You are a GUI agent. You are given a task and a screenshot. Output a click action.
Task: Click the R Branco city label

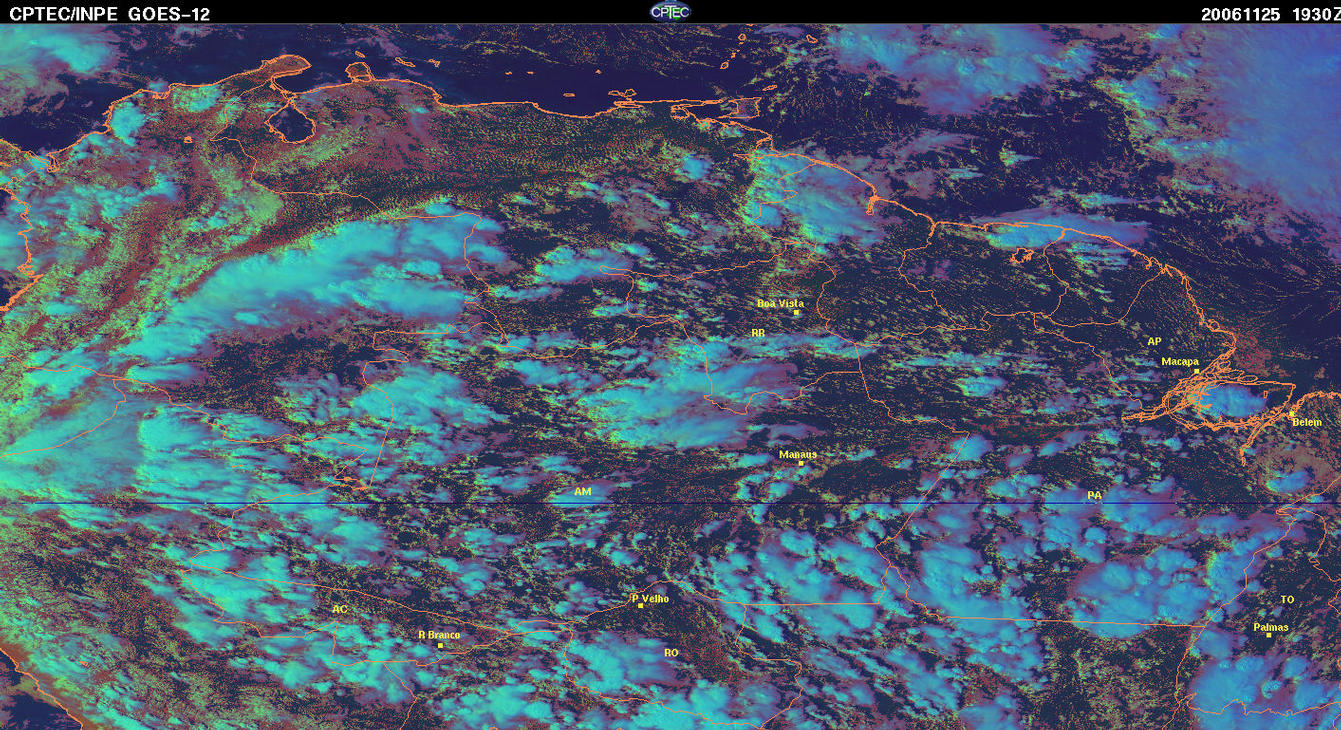[438, 635]
